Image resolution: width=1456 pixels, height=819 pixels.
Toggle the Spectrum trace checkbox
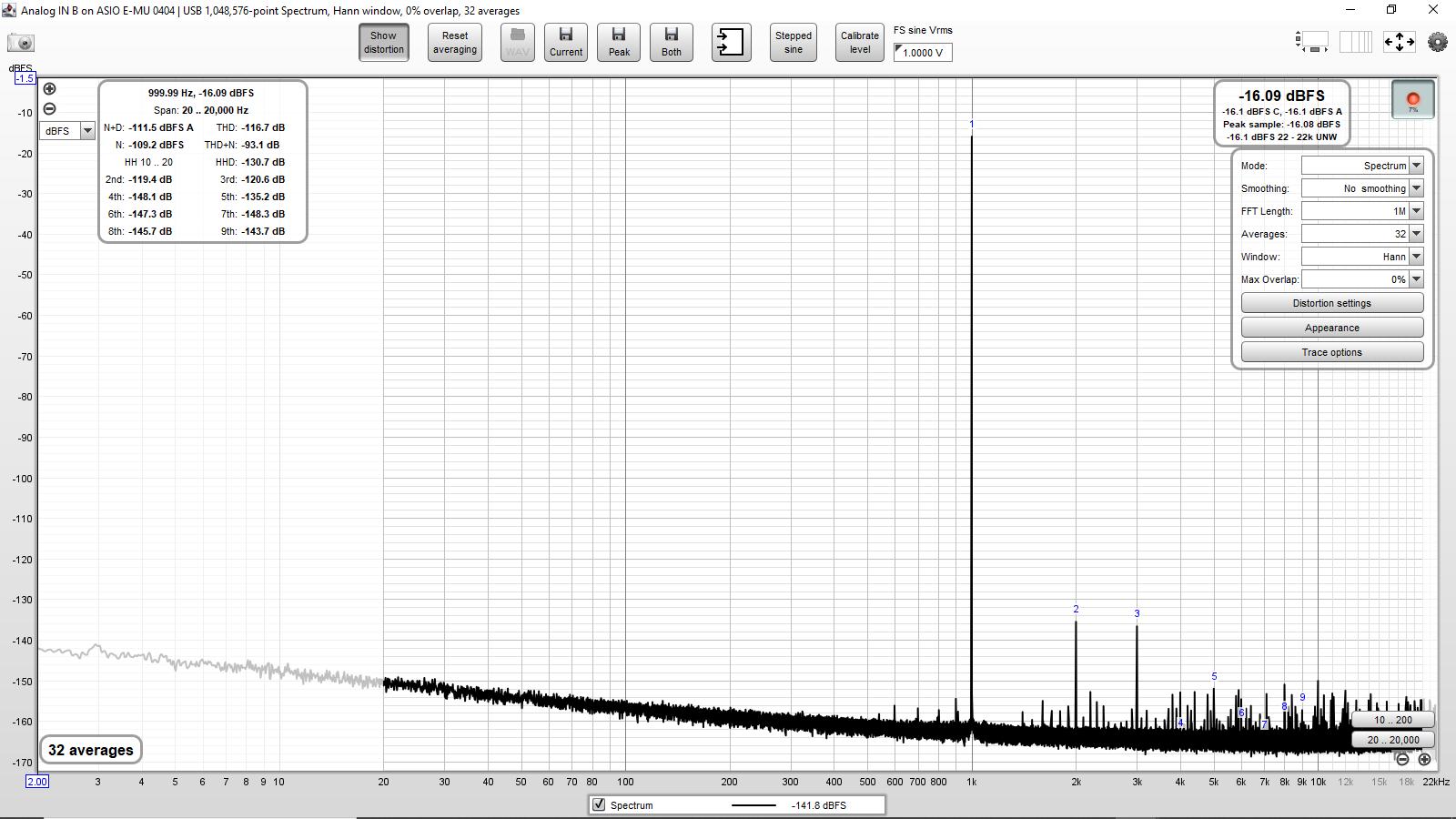[x=599, y=804]
